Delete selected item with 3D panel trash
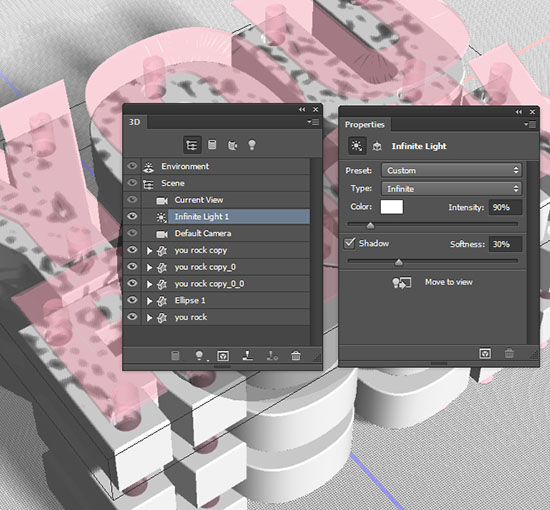550x510 pixels. pos(296,356)
